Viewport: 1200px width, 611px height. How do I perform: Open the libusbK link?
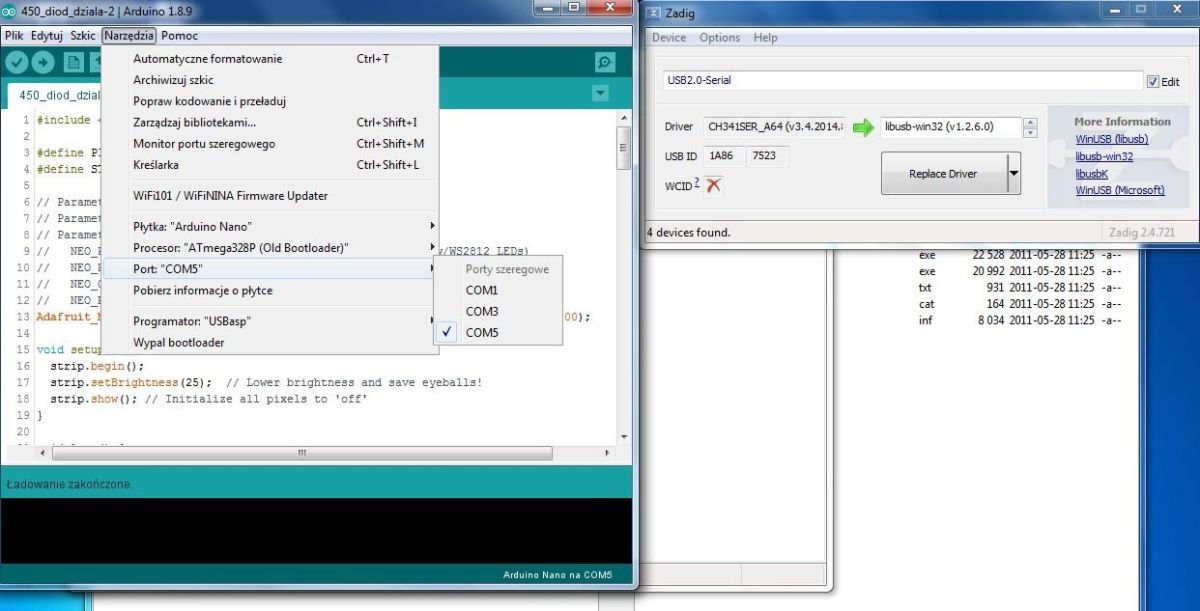[x=1091, y=173]
